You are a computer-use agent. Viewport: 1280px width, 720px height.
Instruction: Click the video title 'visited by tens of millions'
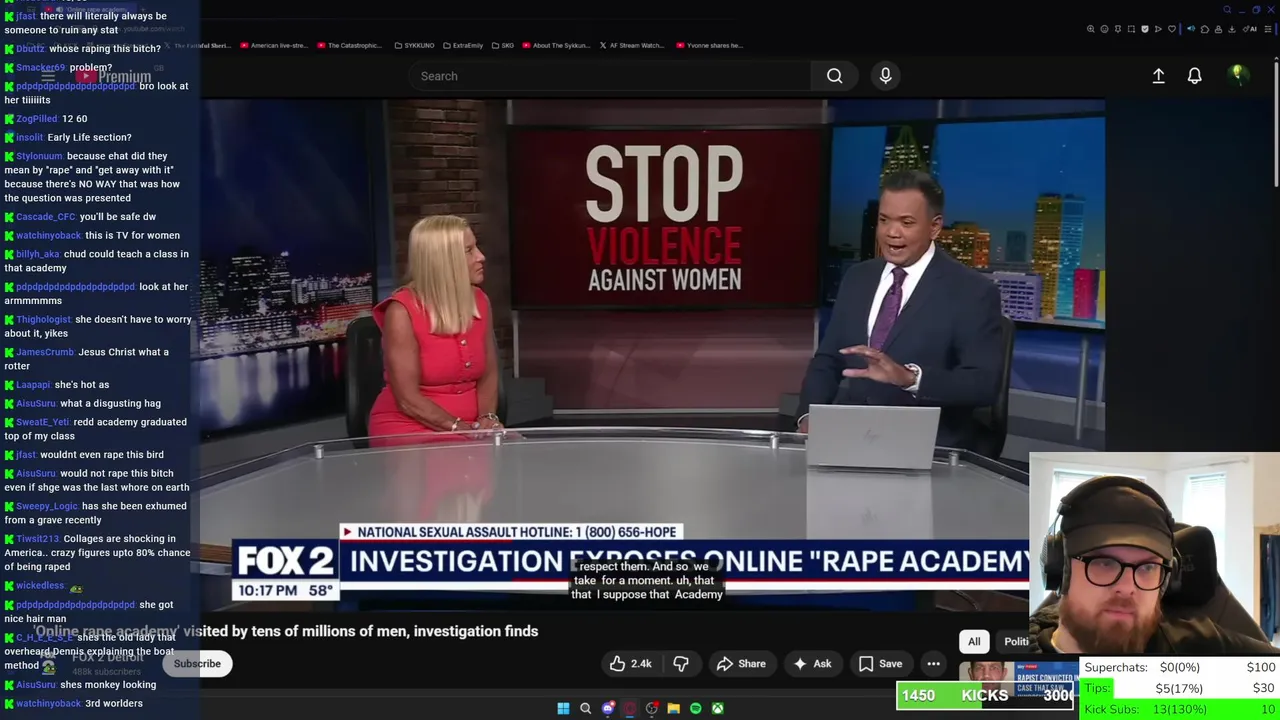point(360,631)
